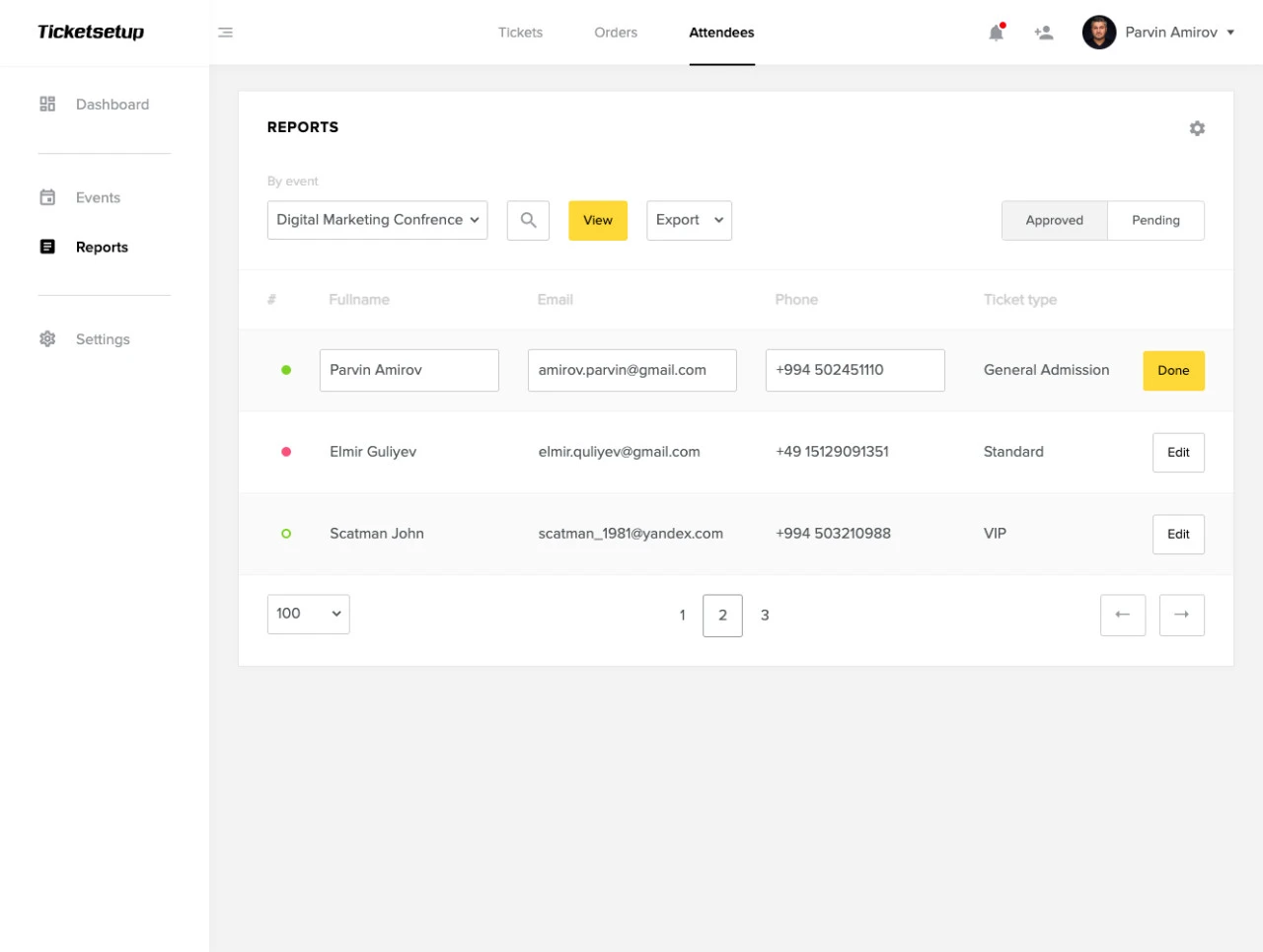The width and height of the screenshot is (1263, 952).
Task: Switch to the Orders tab
Action: point(615,32)
